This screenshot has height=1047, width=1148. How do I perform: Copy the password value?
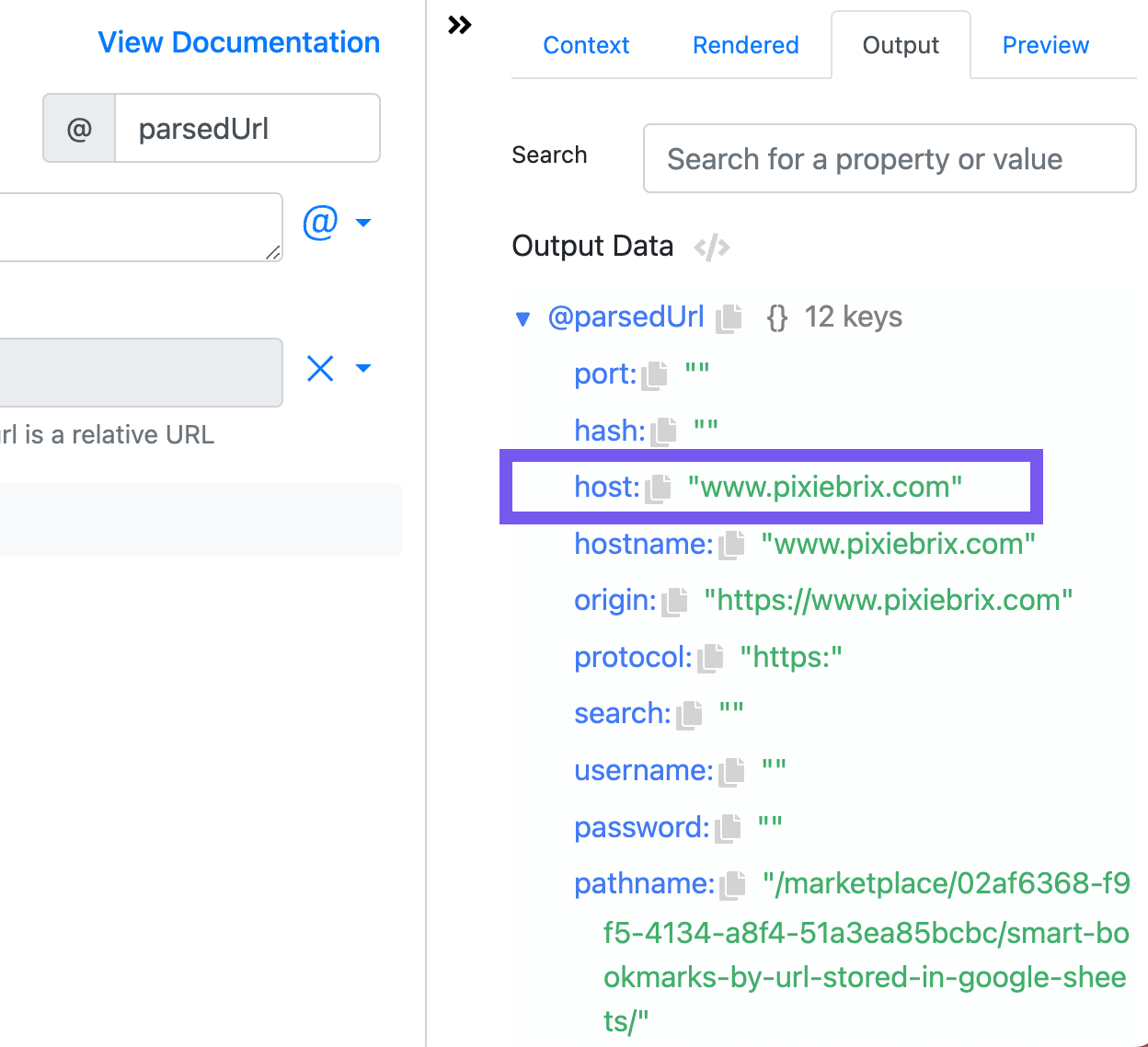[x=728, y=828]
